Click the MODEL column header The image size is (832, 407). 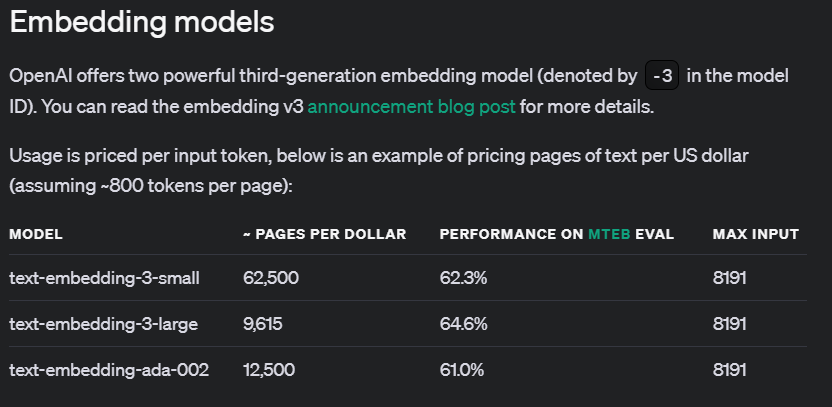click(x=36, y=234)
